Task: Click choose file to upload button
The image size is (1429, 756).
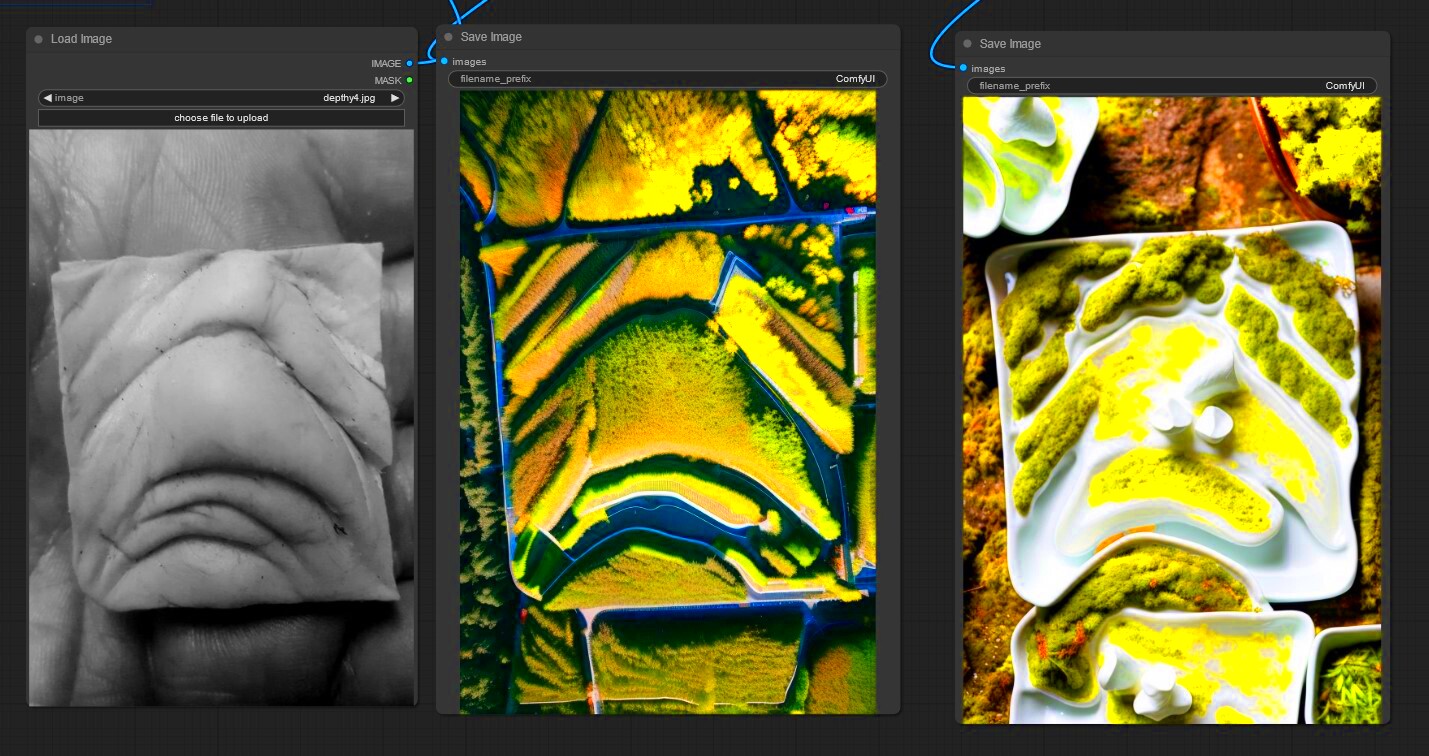Action: (221, 118)
